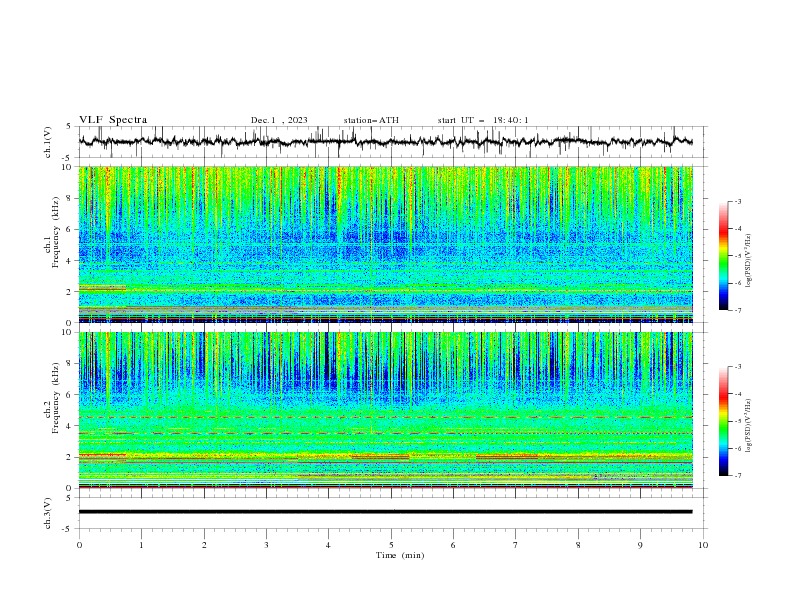Click the "-3" label on ch.1 colorbar

tap(737, 201)
